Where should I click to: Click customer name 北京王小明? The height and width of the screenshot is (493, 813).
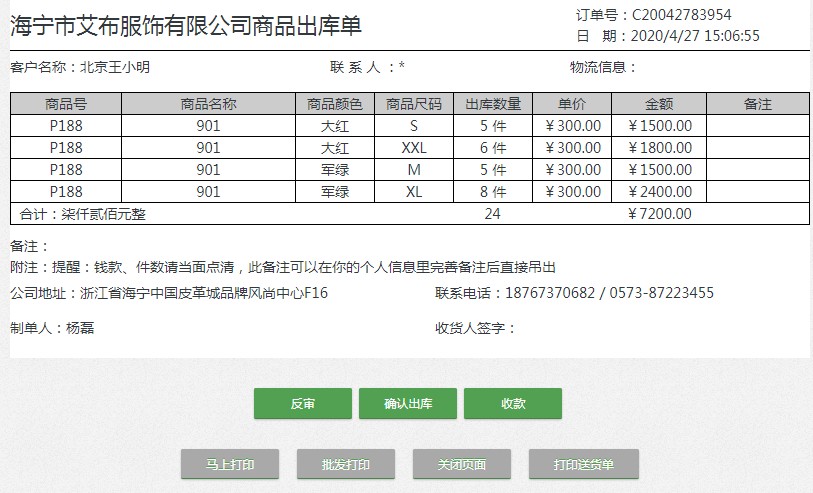115,67
